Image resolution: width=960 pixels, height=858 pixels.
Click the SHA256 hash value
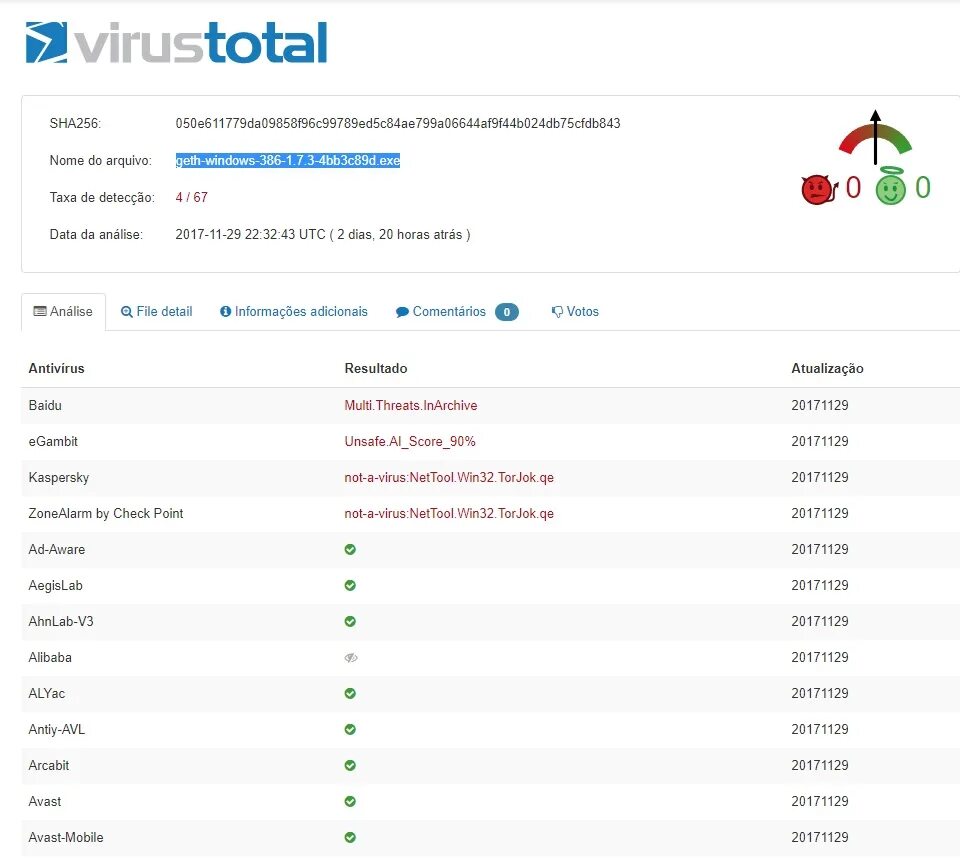[x=398, y=124]
